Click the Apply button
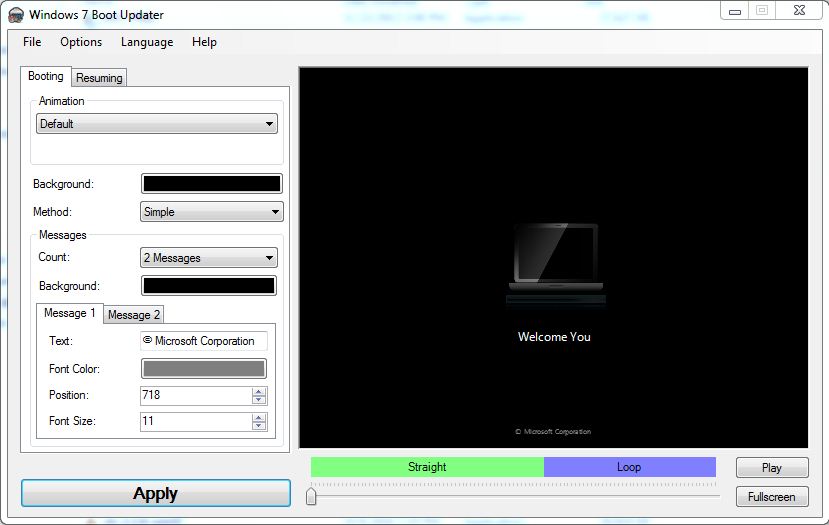 156,493
